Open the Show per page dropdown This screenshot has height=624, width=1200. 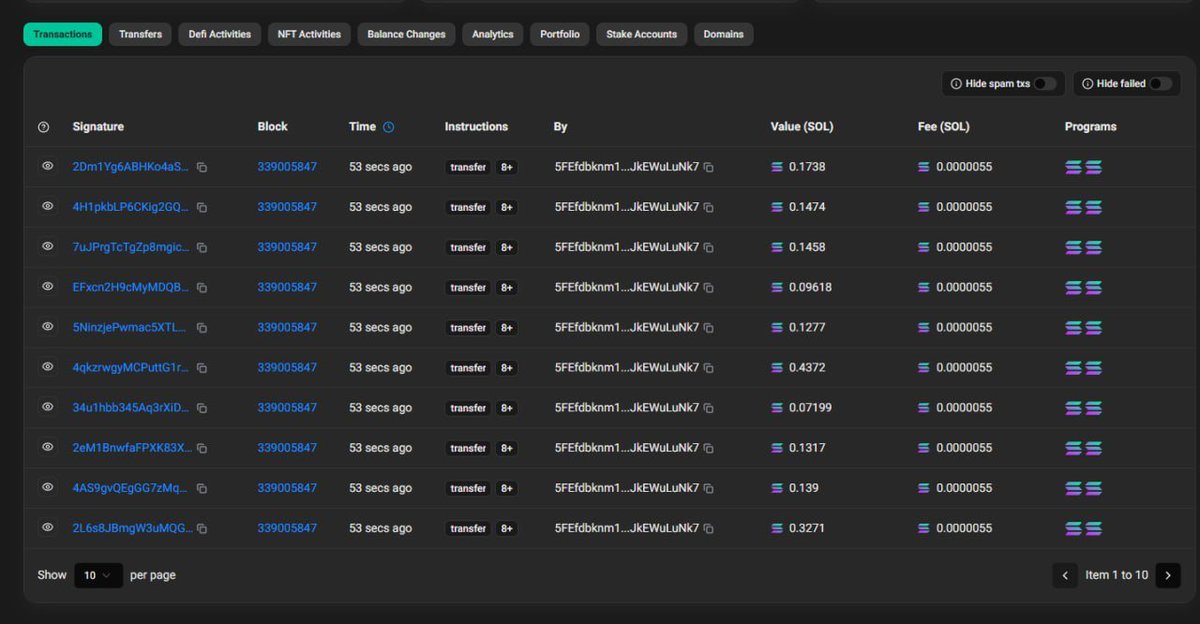[x=98, y=575]
